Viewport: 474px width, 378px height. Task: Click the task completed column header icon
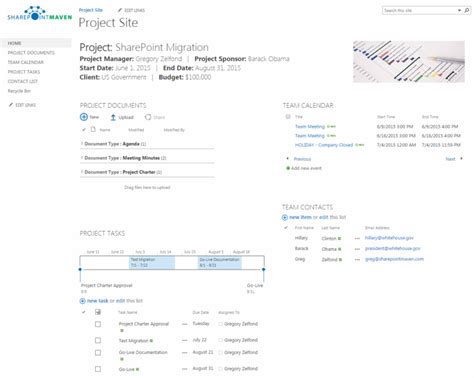coord(98,312)
